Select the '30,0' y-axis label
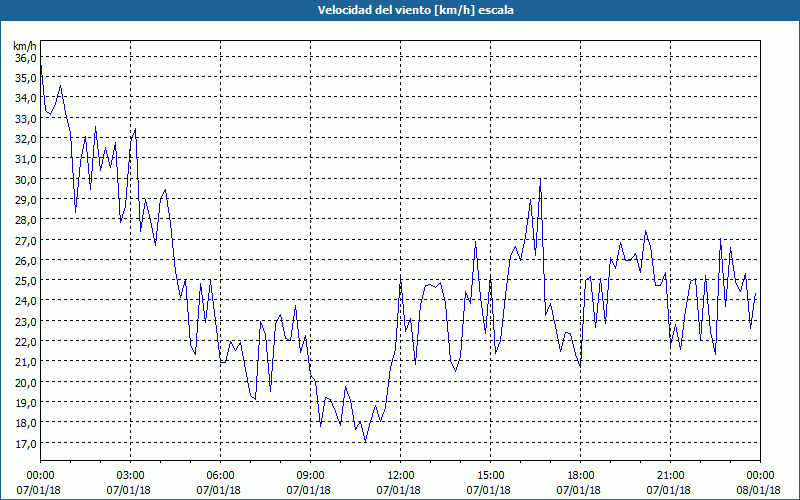The height and width of the screenshot is (500, 800). (26, 180)
